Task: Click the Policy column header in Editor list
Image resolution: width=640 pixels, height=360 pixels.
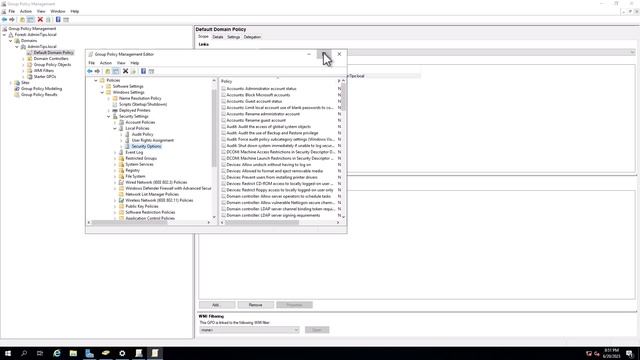Action: tap(279, 82)
